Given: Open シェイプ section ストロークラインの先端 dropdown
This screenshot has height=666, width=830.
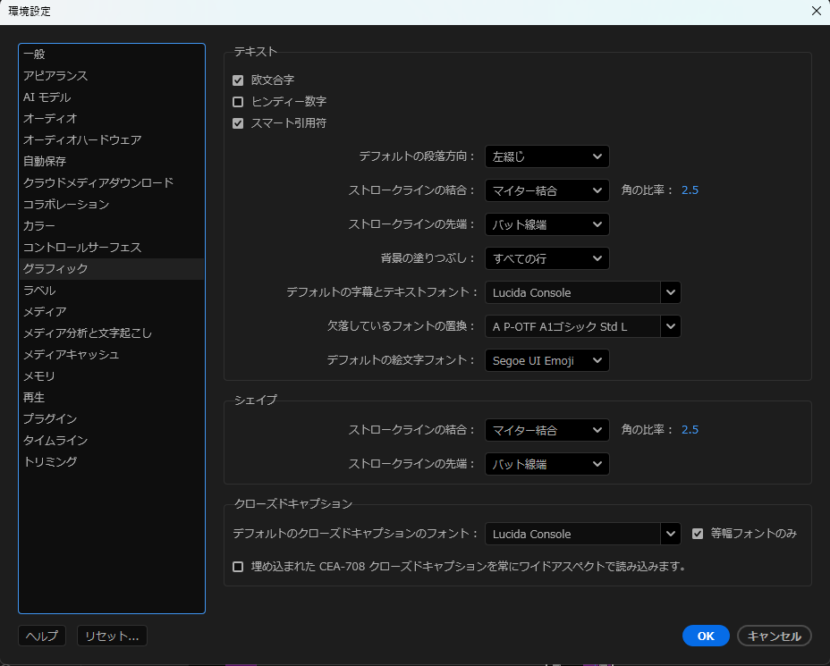Looking at the screenshot, I should click(546, 464).
